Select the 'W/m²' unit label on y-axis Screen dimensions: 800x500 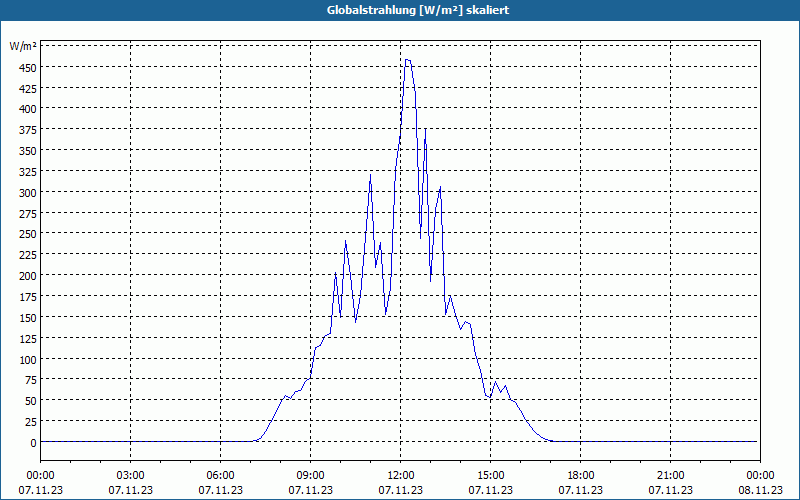click(23, 46)
